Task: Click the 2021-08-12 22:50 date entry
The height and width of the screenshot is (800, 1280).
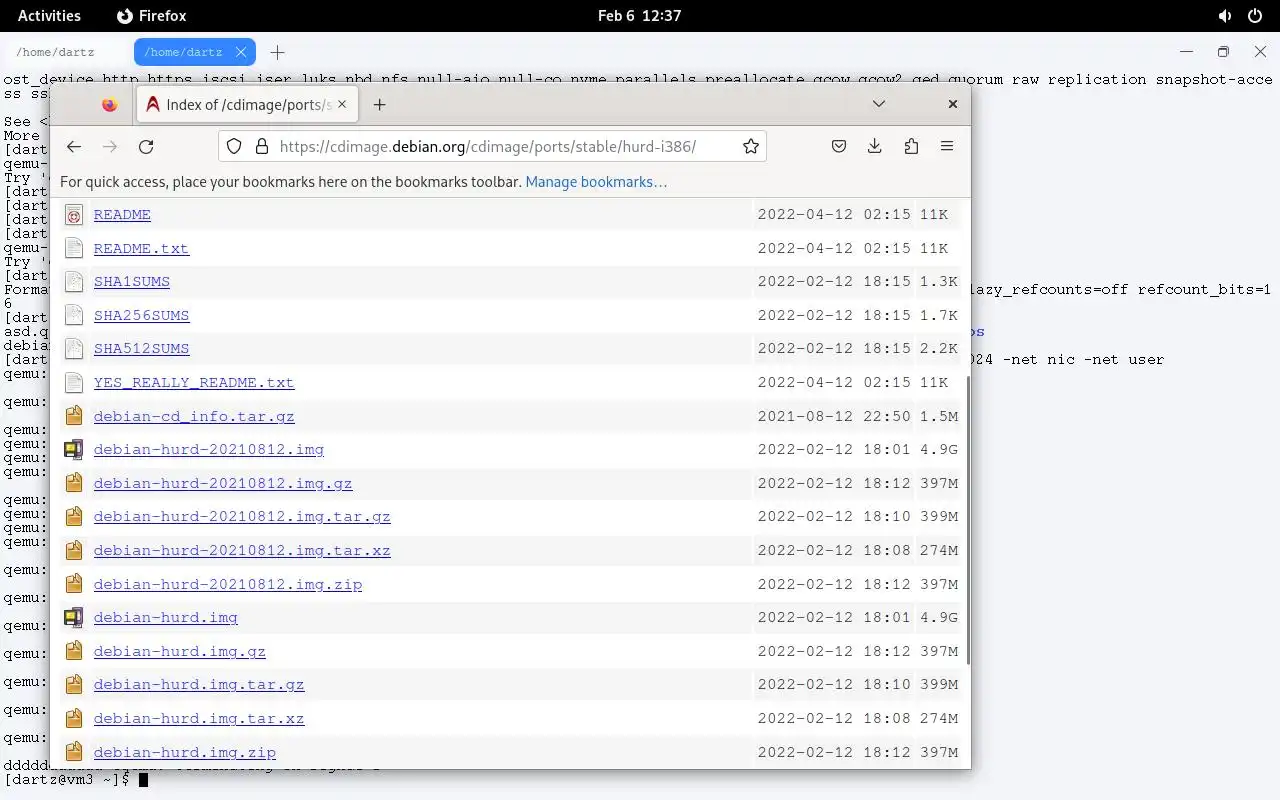Action: (834, 416)
